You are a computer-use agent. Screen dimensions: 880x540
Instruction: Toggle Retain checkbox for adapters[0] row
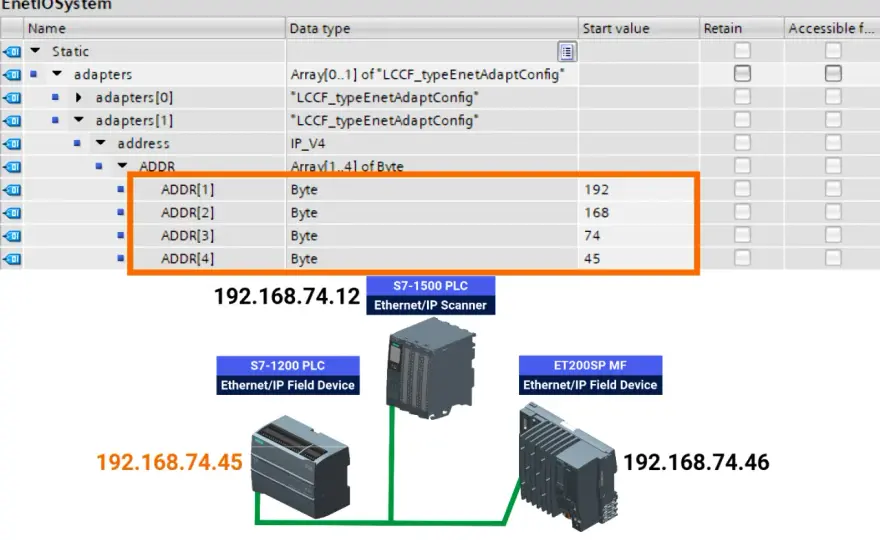click(x=742, y=97)
